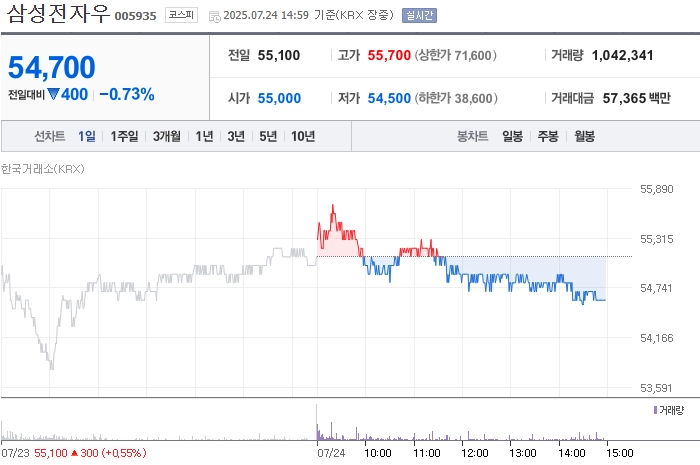Click the 시가 value 55,000
This screenshot has width=700, height=465.
[x=279, y=98]
